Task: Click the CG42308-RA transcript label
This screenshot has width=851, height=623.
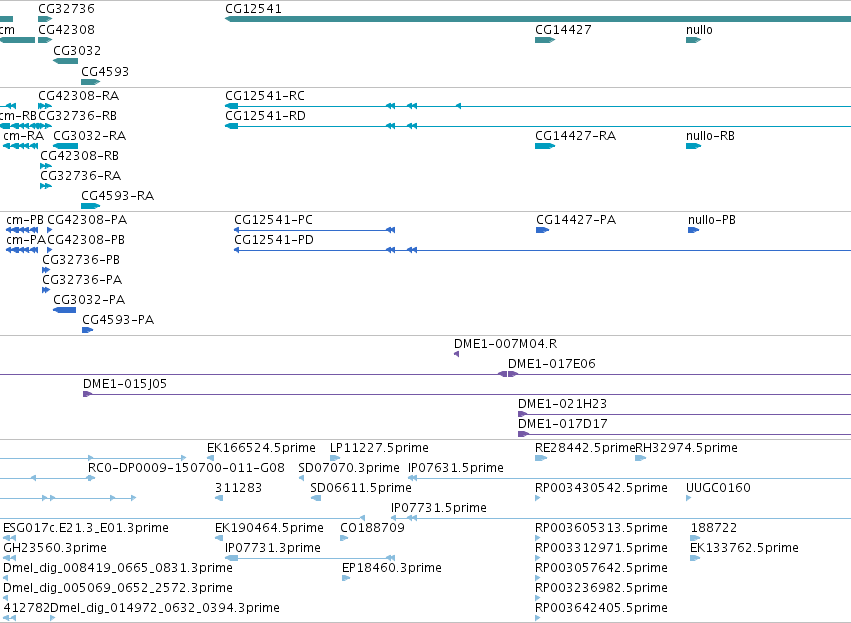Action: (79, 96)
